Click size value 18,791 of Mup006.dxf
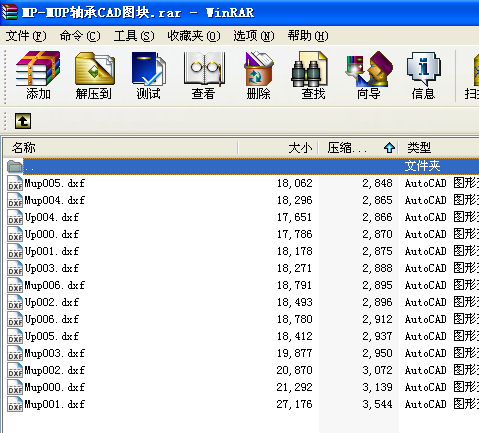This screenshot has width=479, height=433. click(294, 285)
